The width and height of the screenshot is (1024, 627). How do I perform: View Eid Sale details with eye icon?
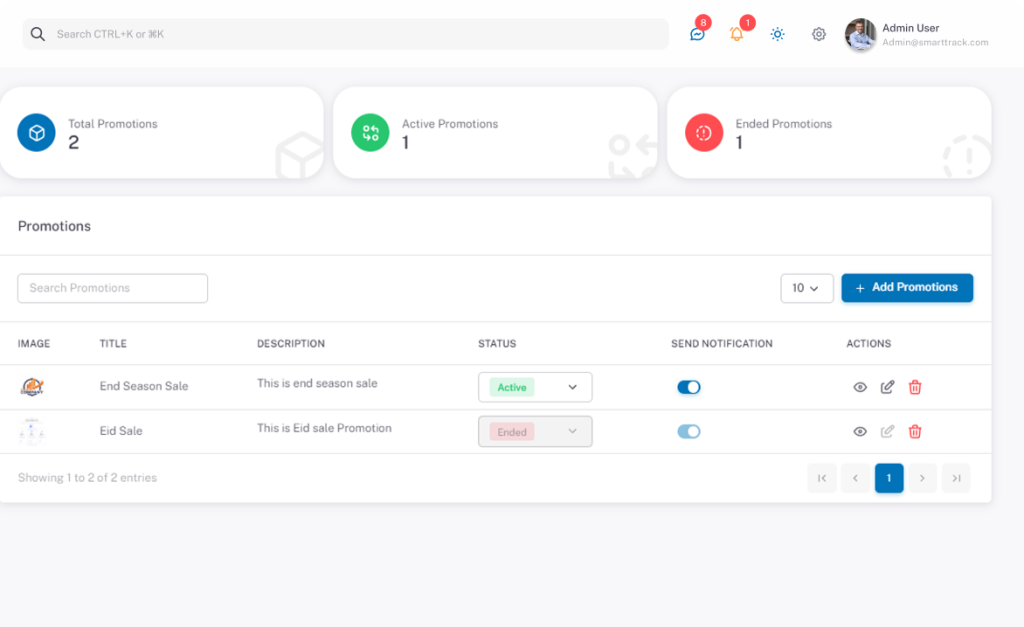point(860,432)
